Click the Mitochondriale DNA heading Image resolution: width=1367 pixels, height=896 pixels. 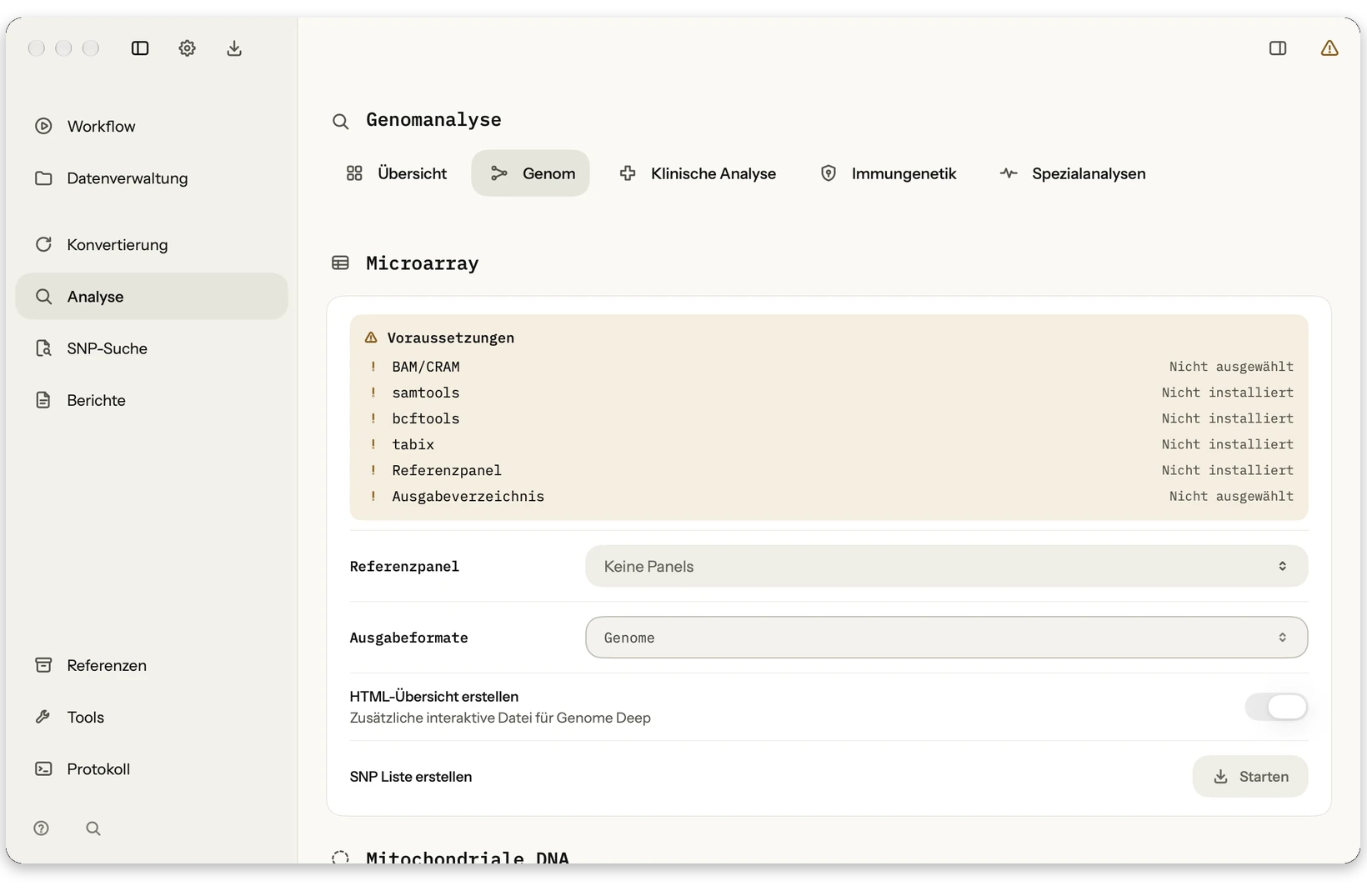click(468, 858)
